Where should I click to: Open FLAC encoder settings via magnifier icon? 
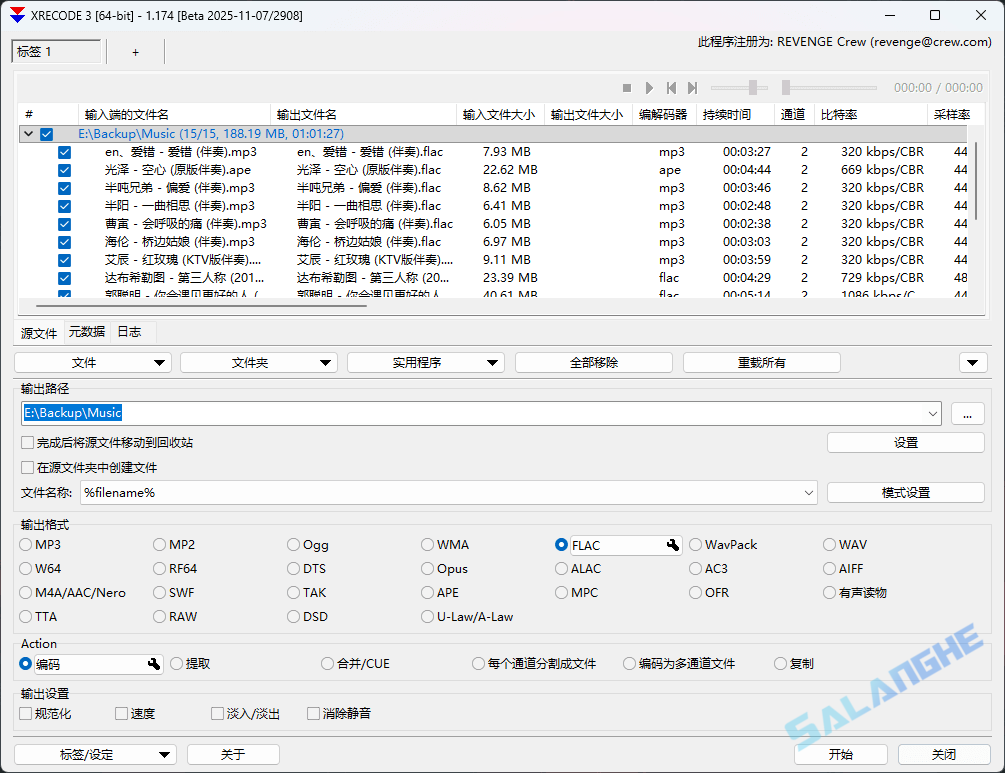[673, 544]
